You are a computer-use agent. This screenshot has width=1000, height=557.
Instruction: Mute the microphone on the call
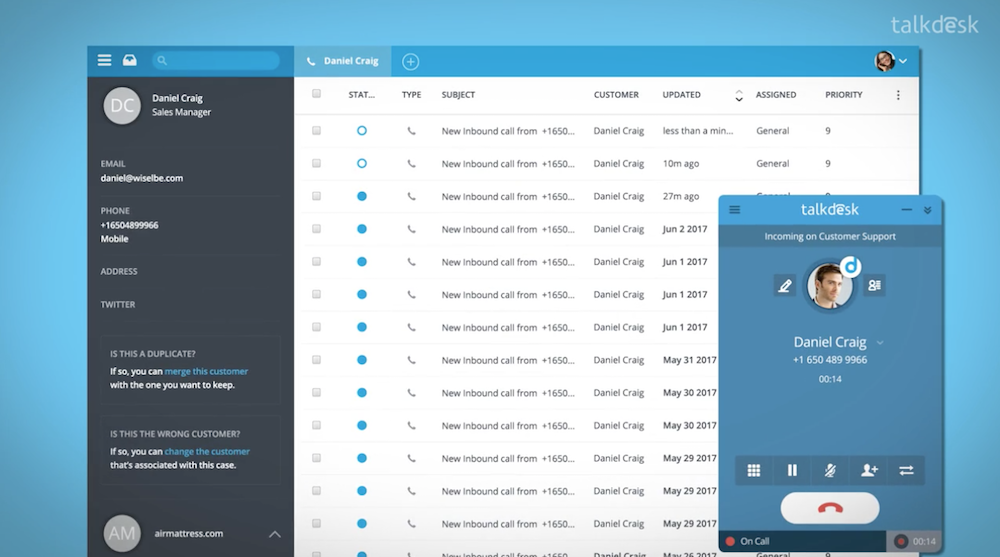pyautogui.click(x=830, y=470)
